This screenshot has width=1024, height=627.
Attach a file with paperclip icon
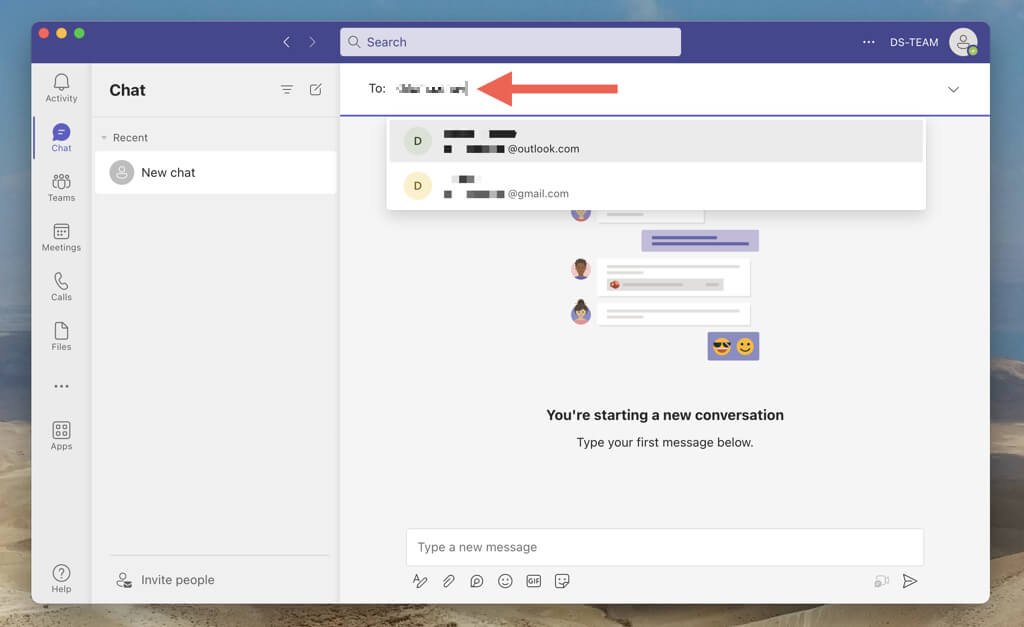coord(449,581)
